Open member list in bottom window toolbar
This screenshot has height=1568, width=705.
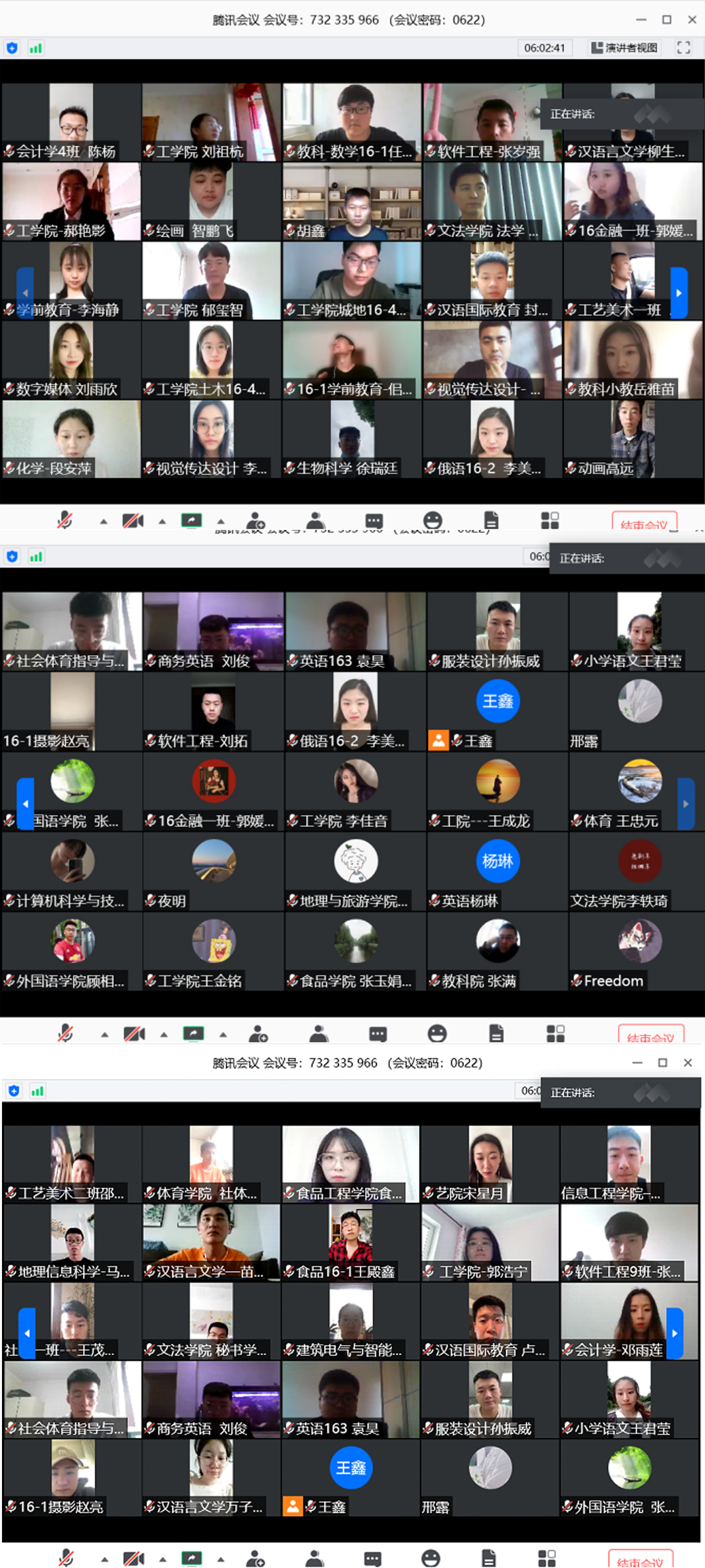click(x=314, y=1559)
